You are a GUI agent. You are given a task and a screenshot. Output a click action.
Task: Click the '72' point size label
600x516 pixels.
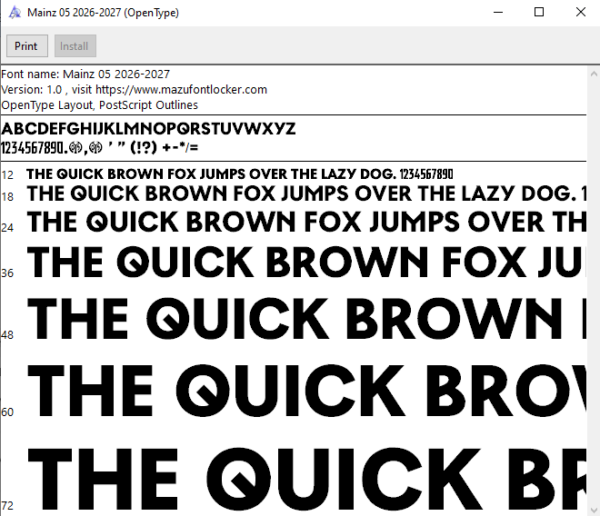tap(7, 506)
